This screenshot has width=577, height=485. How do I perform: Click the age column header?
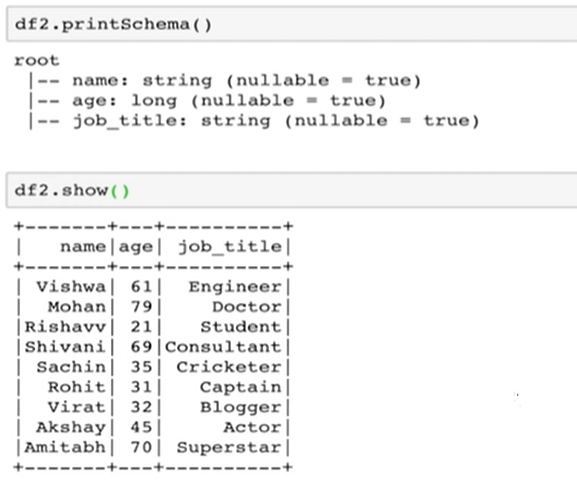tap(136, 247)
